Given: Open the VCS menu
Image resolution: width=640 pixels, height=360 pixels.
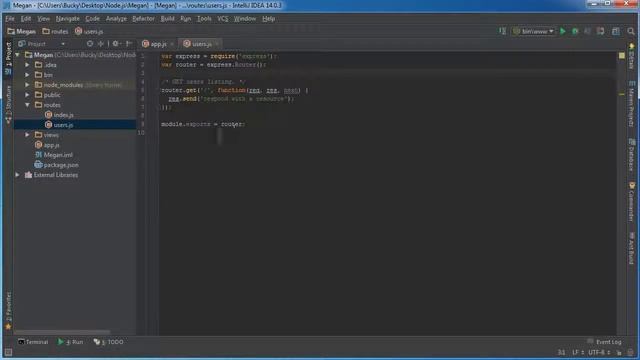Looking at the screenshot, I should [222, 19].
